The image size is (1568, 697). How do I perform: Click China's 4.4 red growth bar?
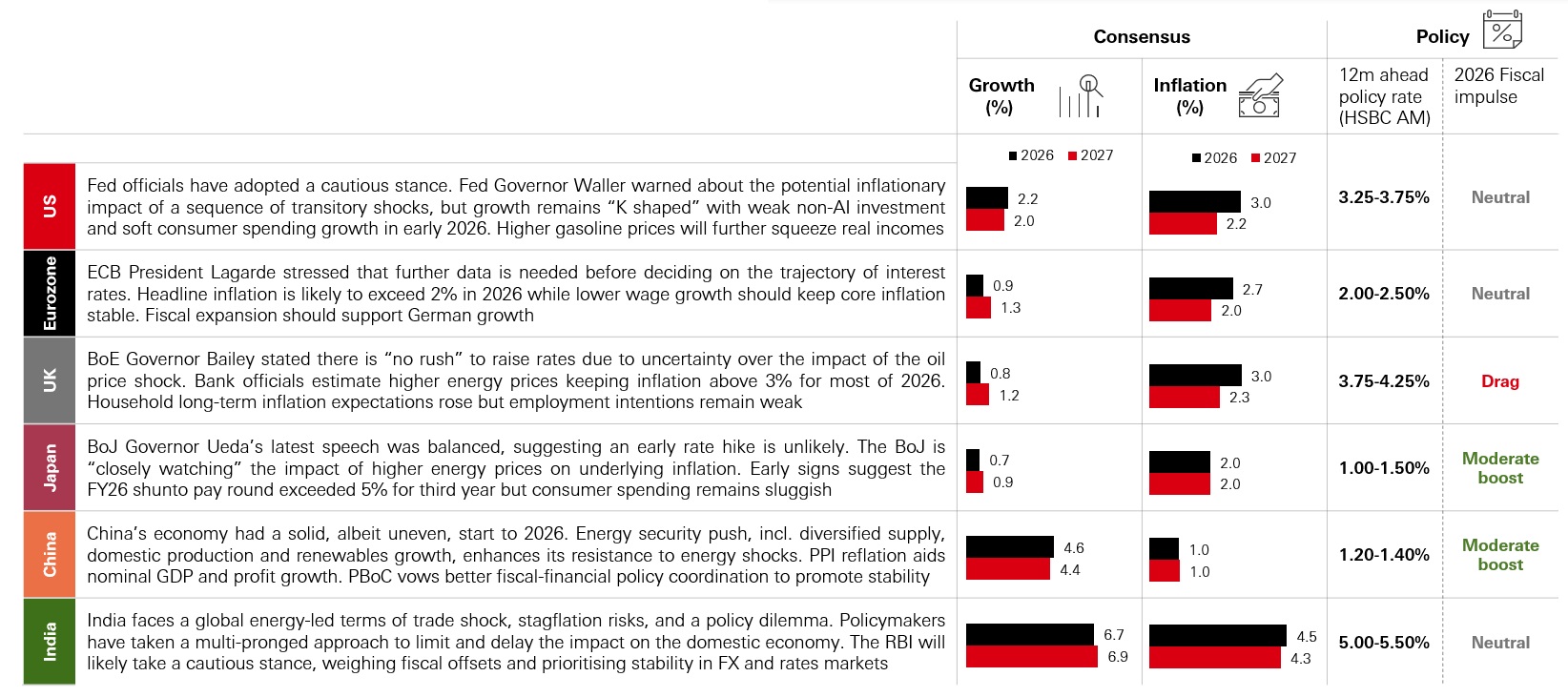point(1008,569)
